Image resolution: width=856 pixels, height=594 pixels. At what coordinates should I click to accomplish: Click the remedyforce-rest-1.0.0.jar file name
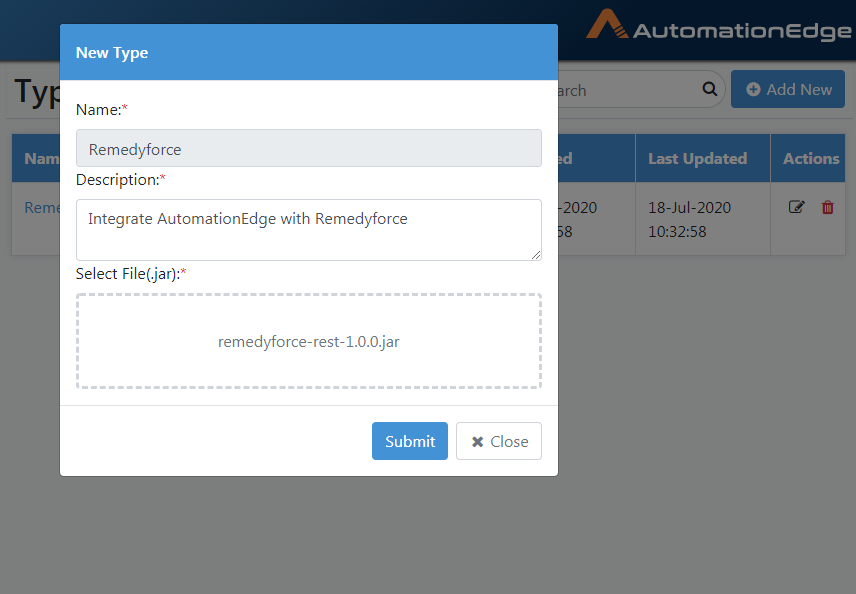[x=309, y=342]
